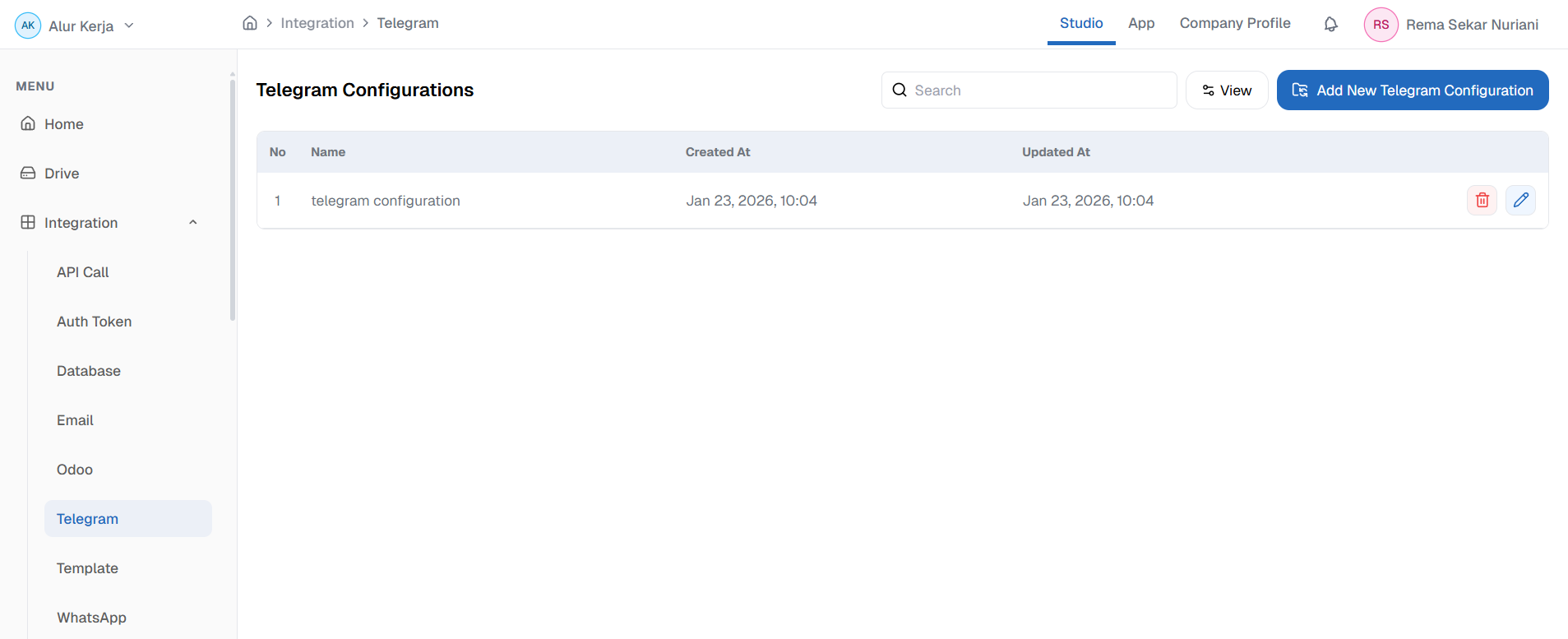Click the AK workspace avatar
1568x639 pixels.
pos(28,25)
